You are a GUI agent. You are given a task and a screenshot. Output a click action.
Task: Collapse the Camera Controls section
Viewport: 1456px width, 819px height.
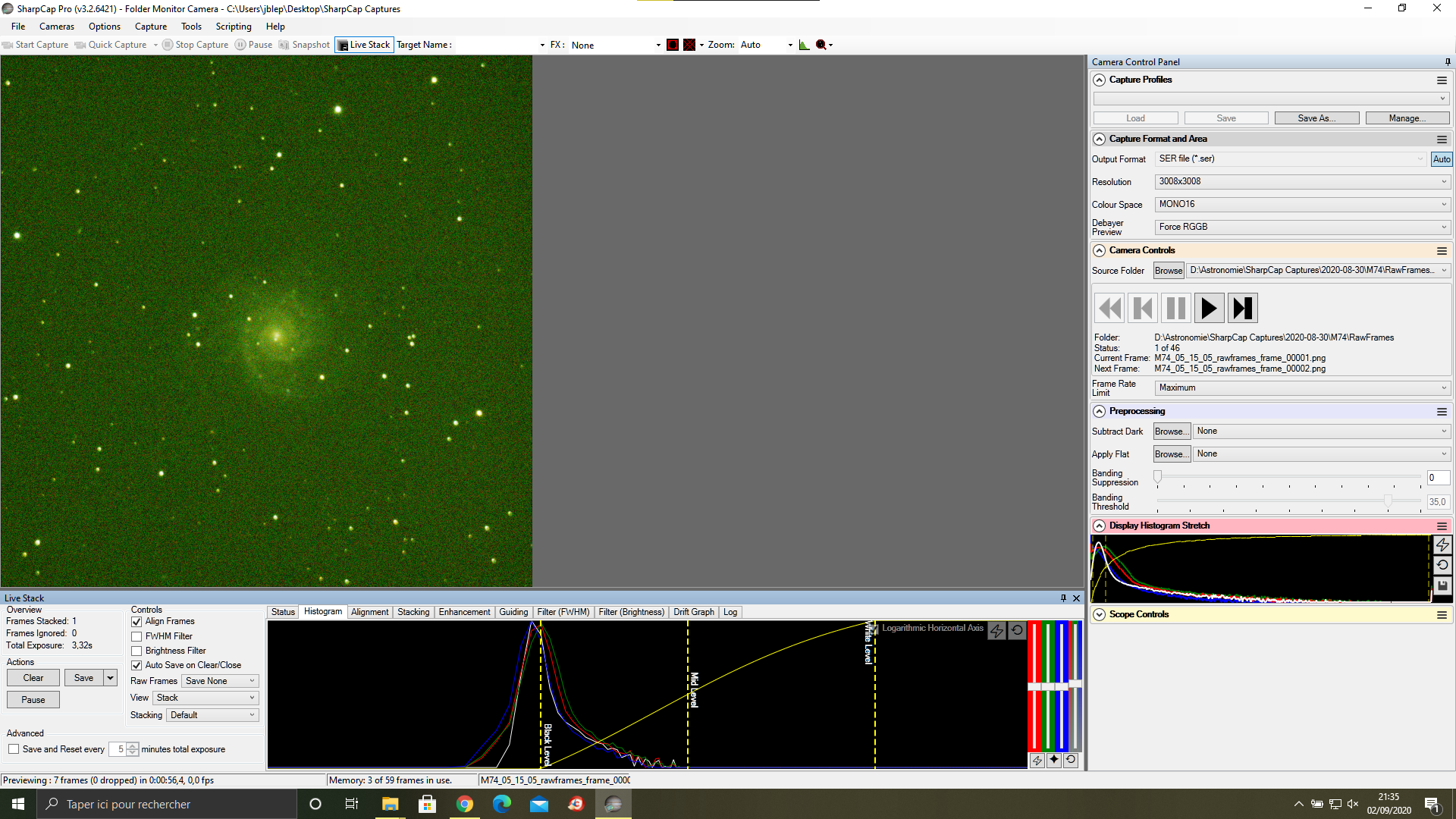(x=1099, y=250)
